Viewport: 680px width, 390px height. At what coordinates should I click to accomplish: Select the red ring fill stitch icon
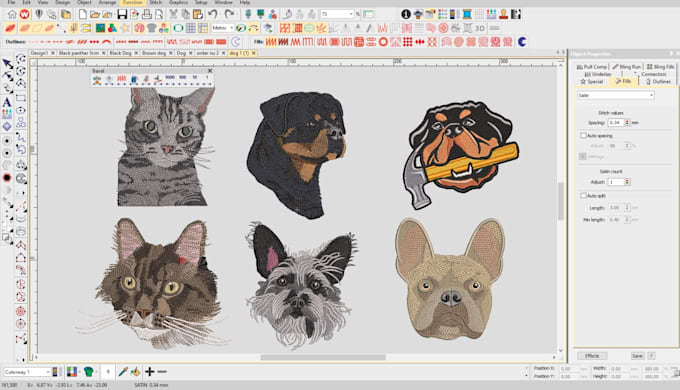(x=383, y=42)
